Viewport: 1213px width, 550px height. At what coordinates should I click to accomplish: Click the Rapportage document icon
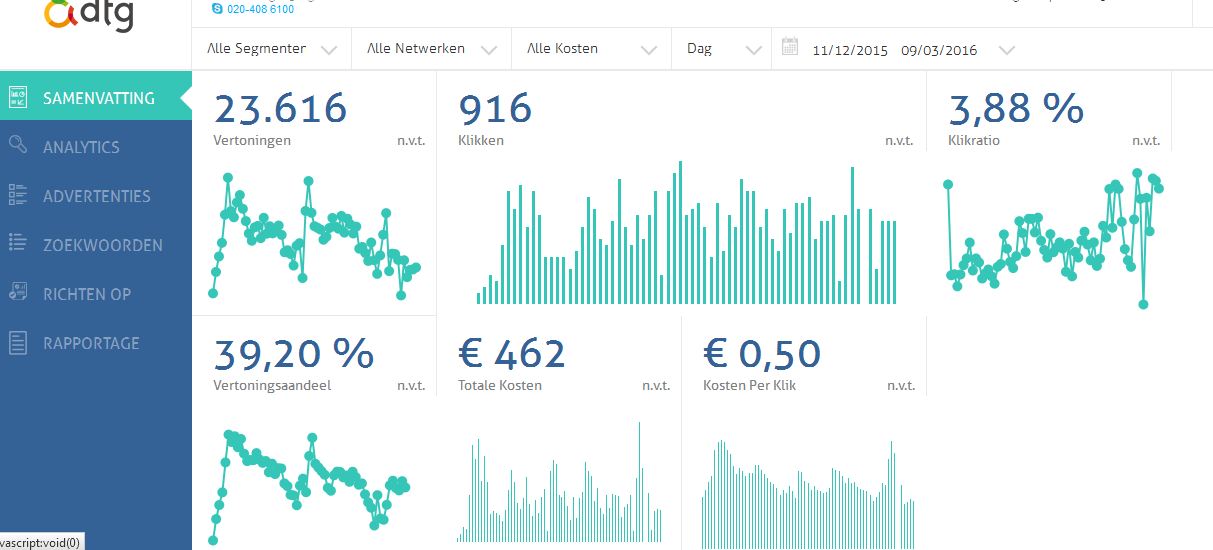pos(18,343)
